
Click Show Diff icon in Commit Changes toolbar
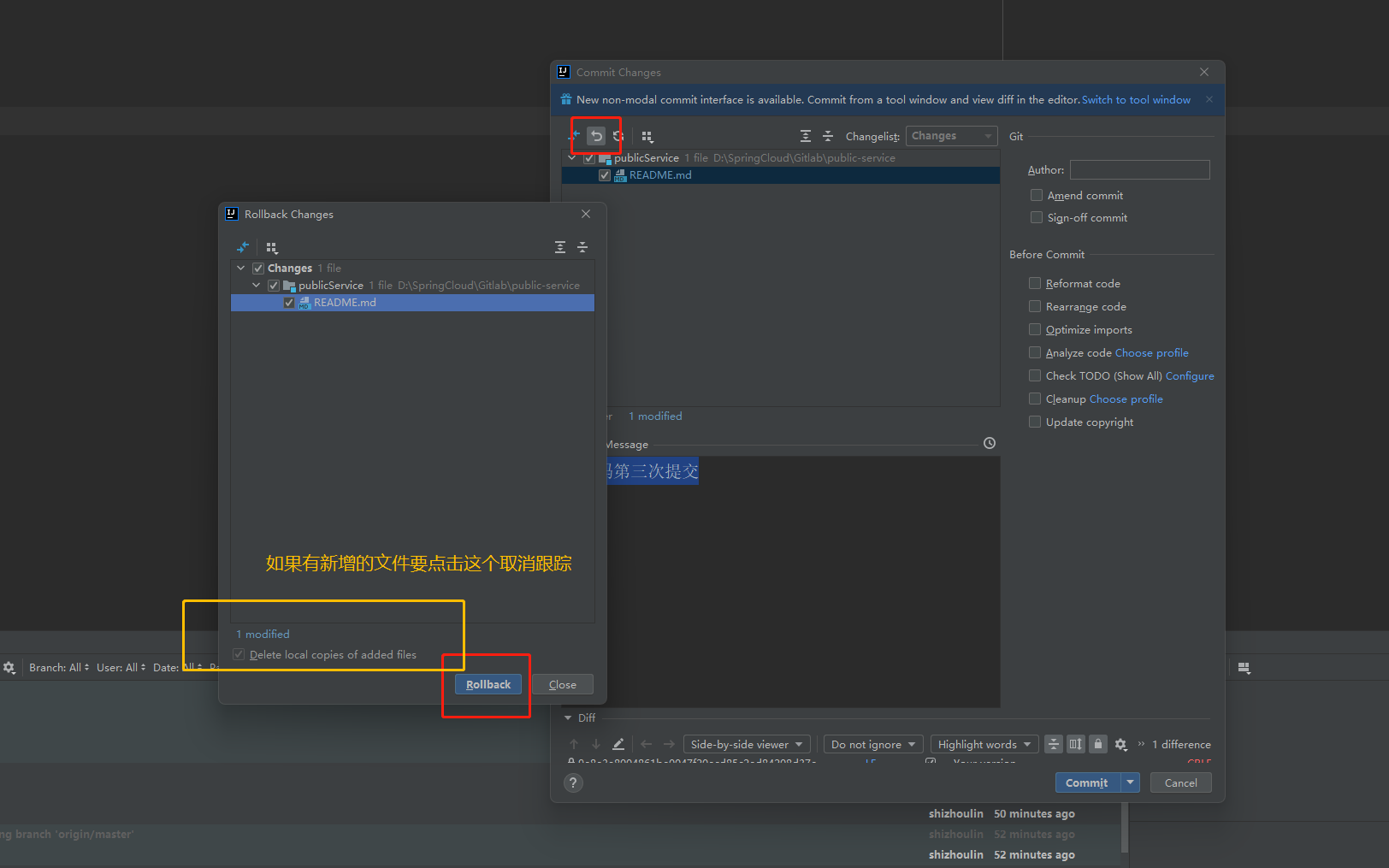(x=574, y=136)
